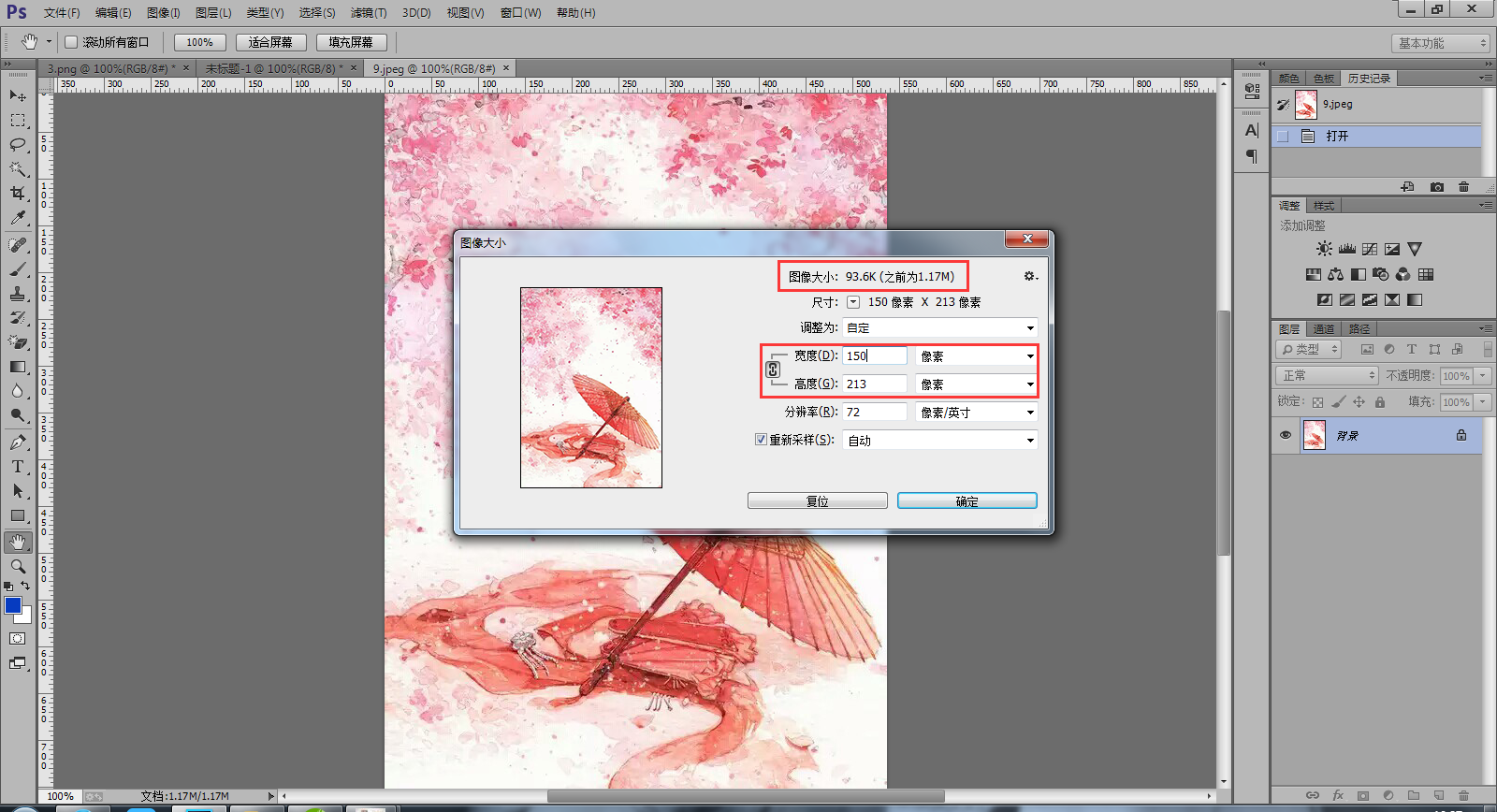
Task: Add a Color Balance adjustment
Action: click(1336, 274)
